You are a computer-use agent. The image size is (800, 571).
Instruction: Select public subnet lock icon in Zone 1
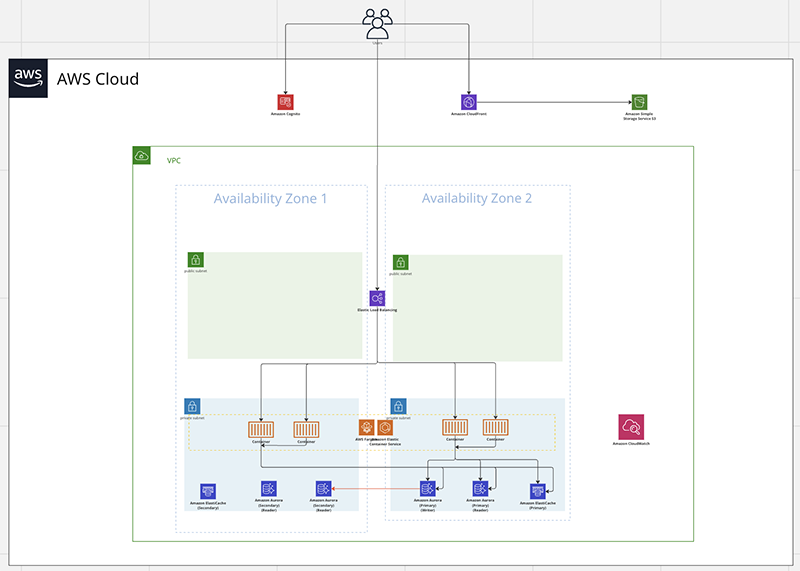click(x=195, y=260)
